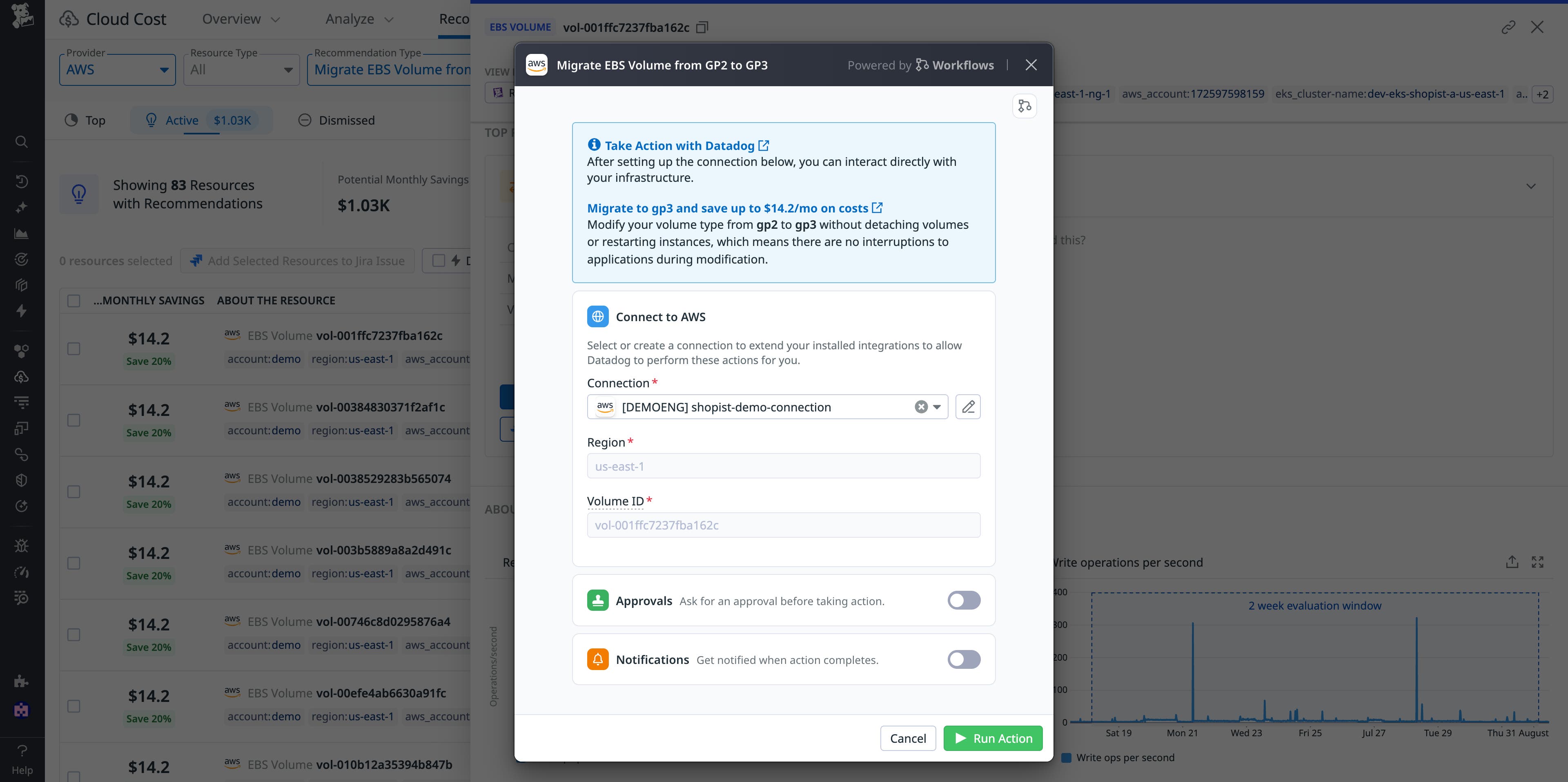Open the security shield icon in sidebar
This screenshot has width=1568, height=782.
pos(21,479)
